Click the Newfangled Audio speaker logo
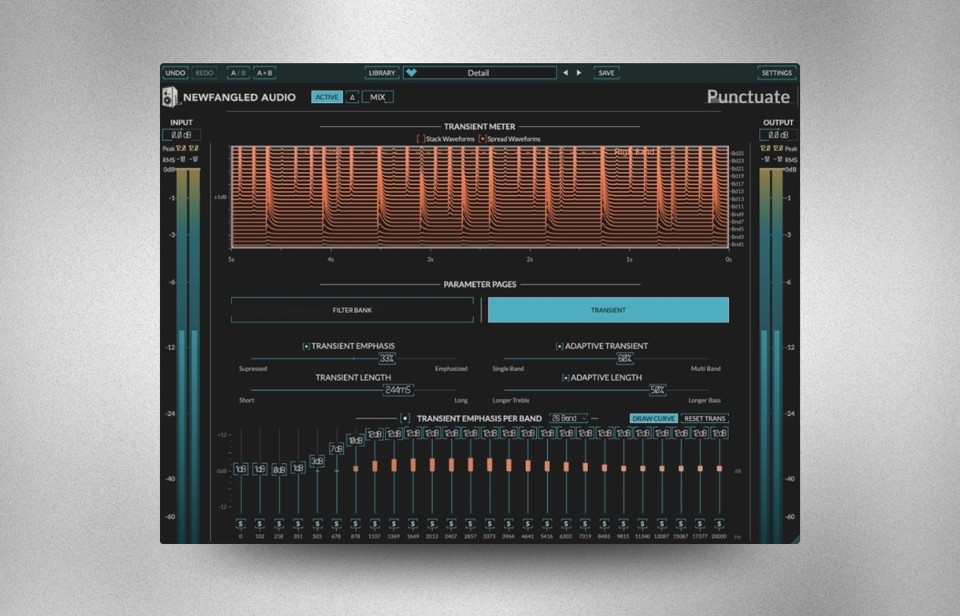This screenshot has width=960, height=616. [170, 97]
